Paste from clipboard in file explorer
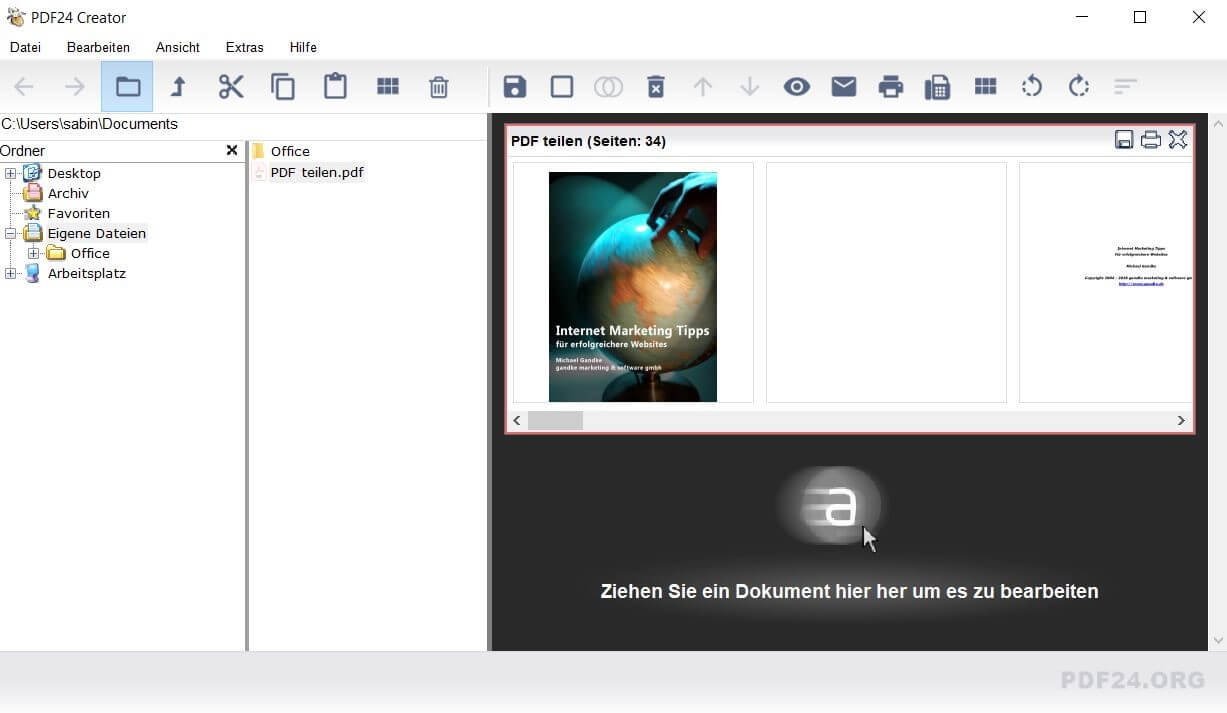 coord(335,87)
